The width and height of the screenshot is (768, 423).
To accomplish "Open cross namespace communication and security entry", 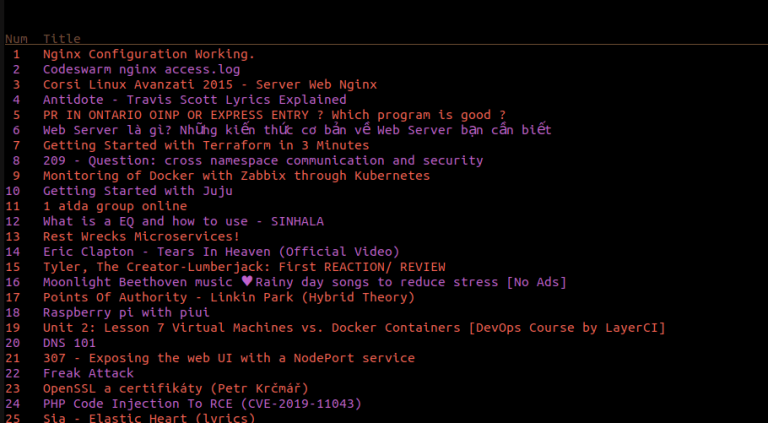I will (x=263, y=161).
